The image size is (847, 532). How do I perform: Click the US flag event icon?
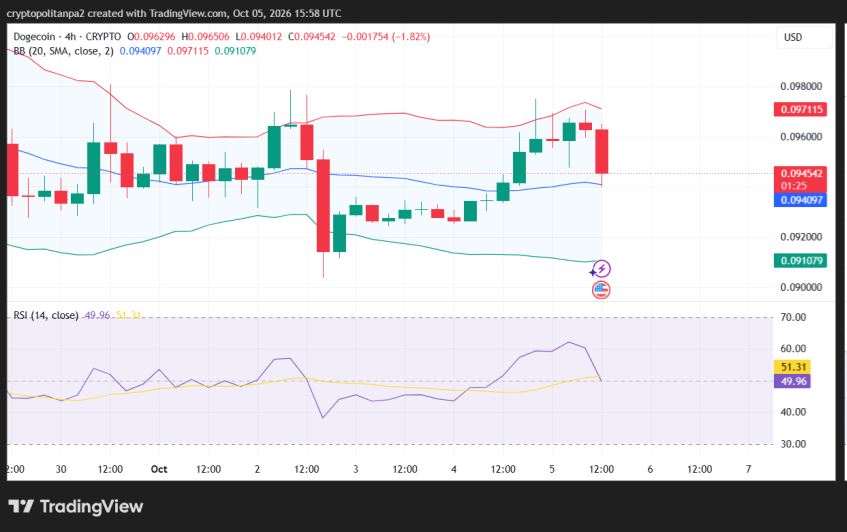pos(601,290)
